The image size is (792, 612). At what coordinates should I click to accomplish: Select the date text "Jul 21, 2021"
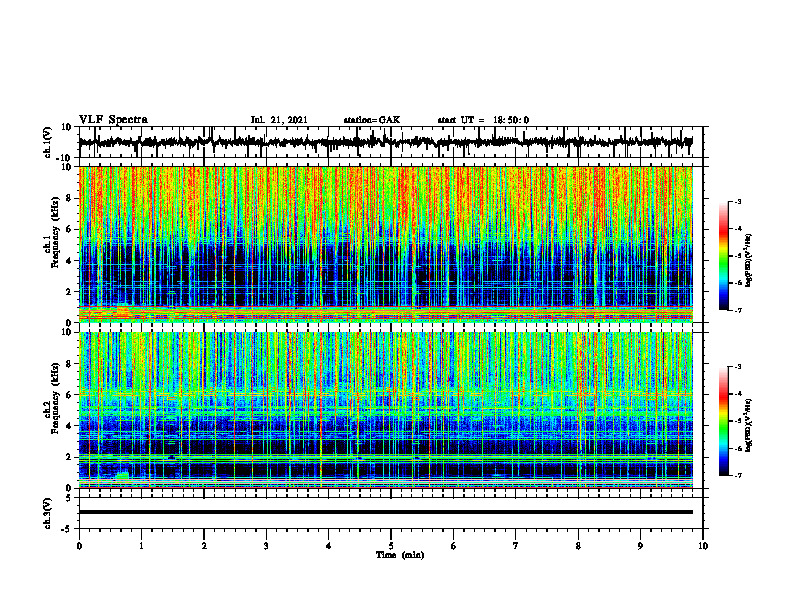279,120
